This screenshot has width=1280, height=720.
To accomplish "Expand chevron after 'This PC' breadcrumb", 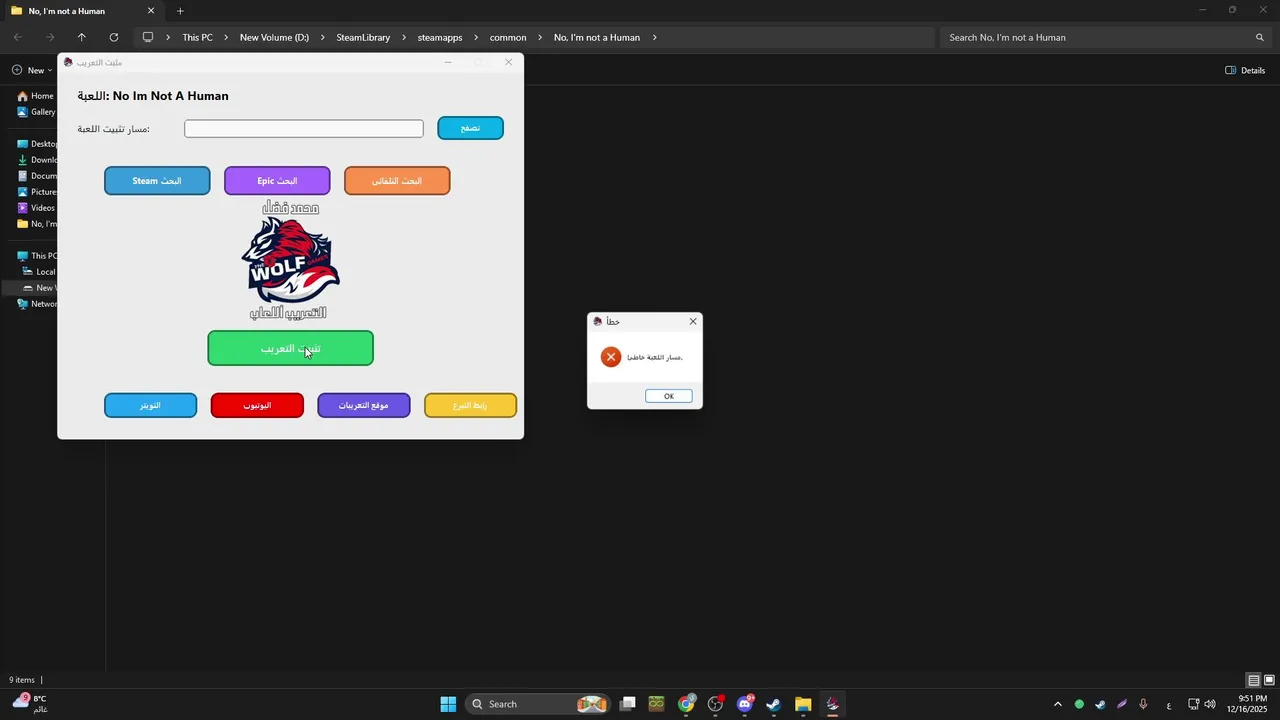I will pos(227,37).
